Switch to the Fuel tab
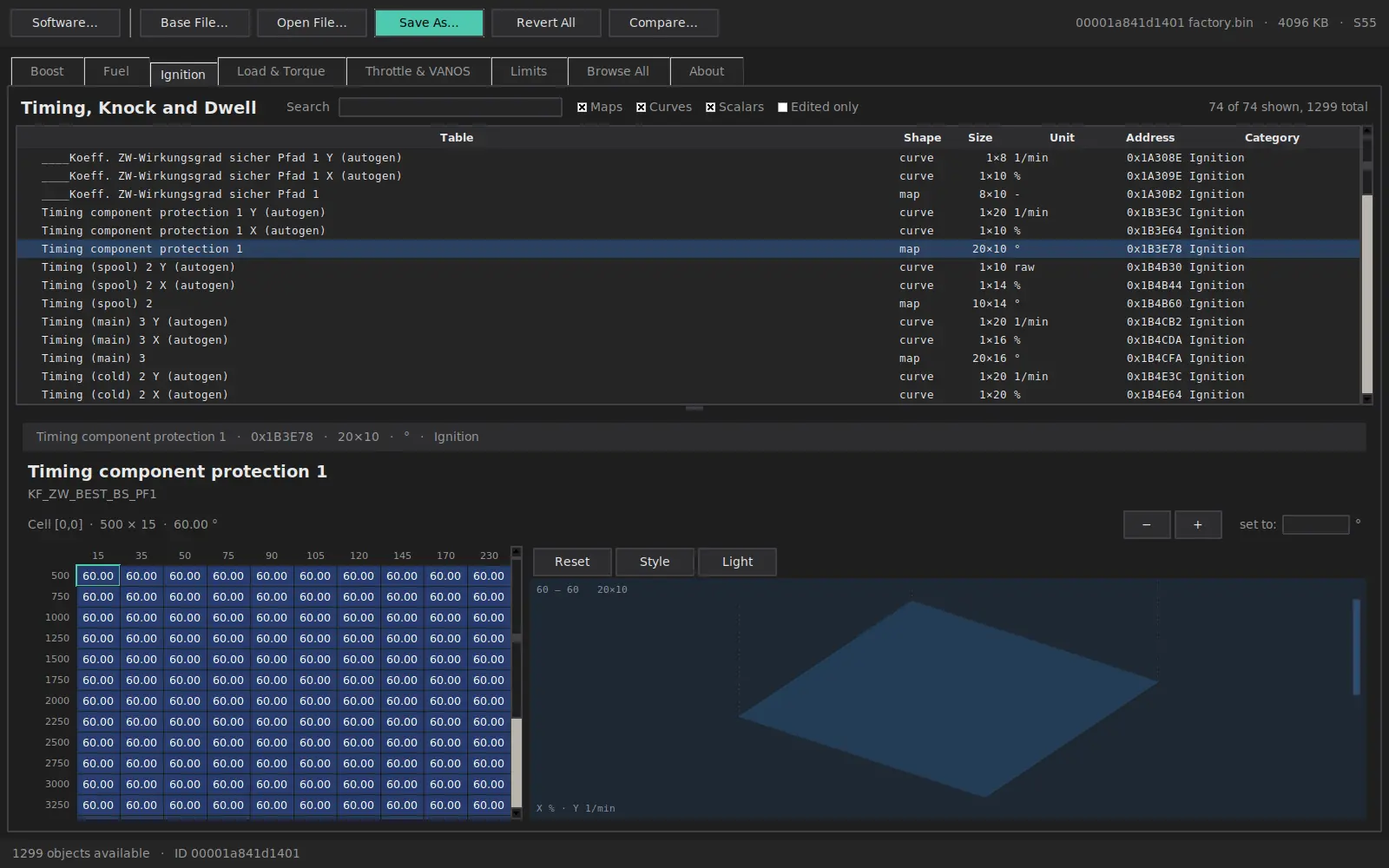Screen dimensions: 1389x868 pyautogui.click(x=116, y=71)
